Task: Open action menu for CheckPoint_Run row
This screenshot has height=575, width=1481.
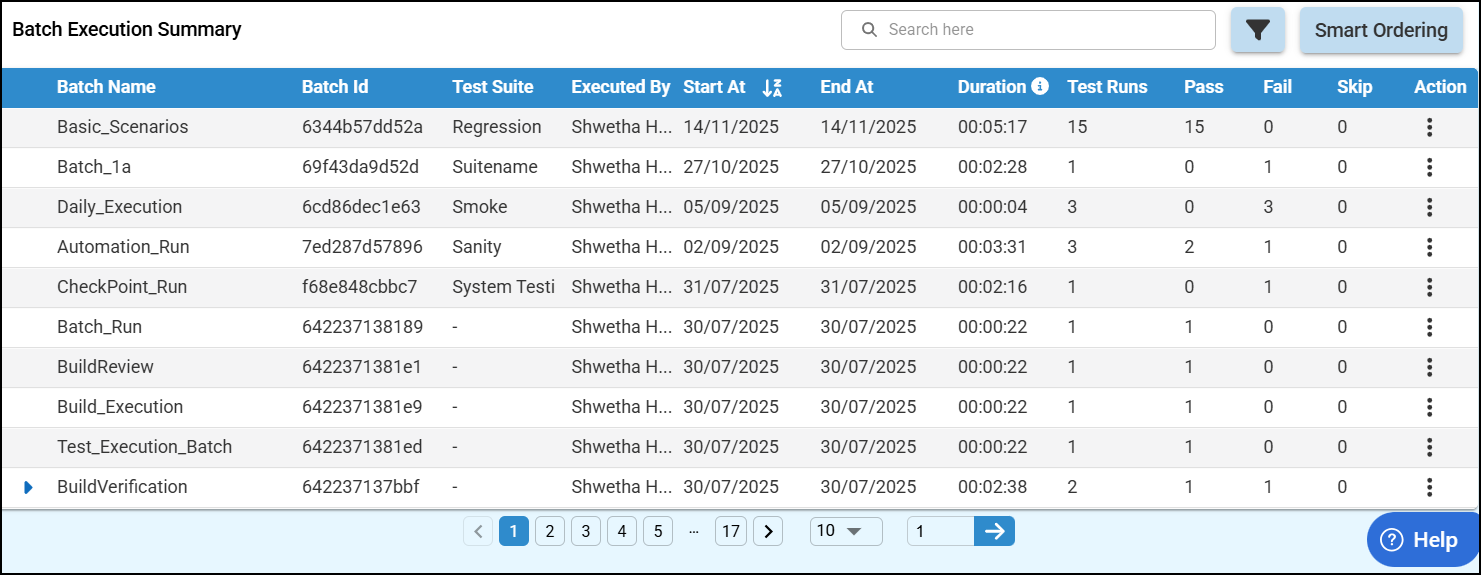Action: coord(1430,287)
